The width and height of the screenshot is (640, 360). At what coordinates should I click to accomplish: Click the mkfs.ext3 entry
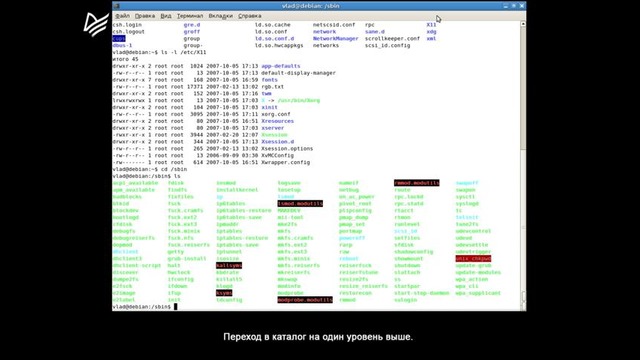(x=292, y=251)
